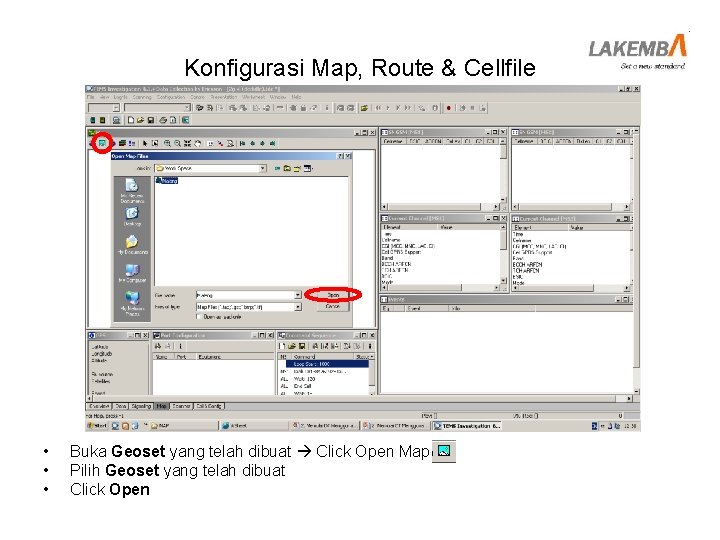Open the File menu
Viewport: 720px width, 540px height.
tap(90, 97)
